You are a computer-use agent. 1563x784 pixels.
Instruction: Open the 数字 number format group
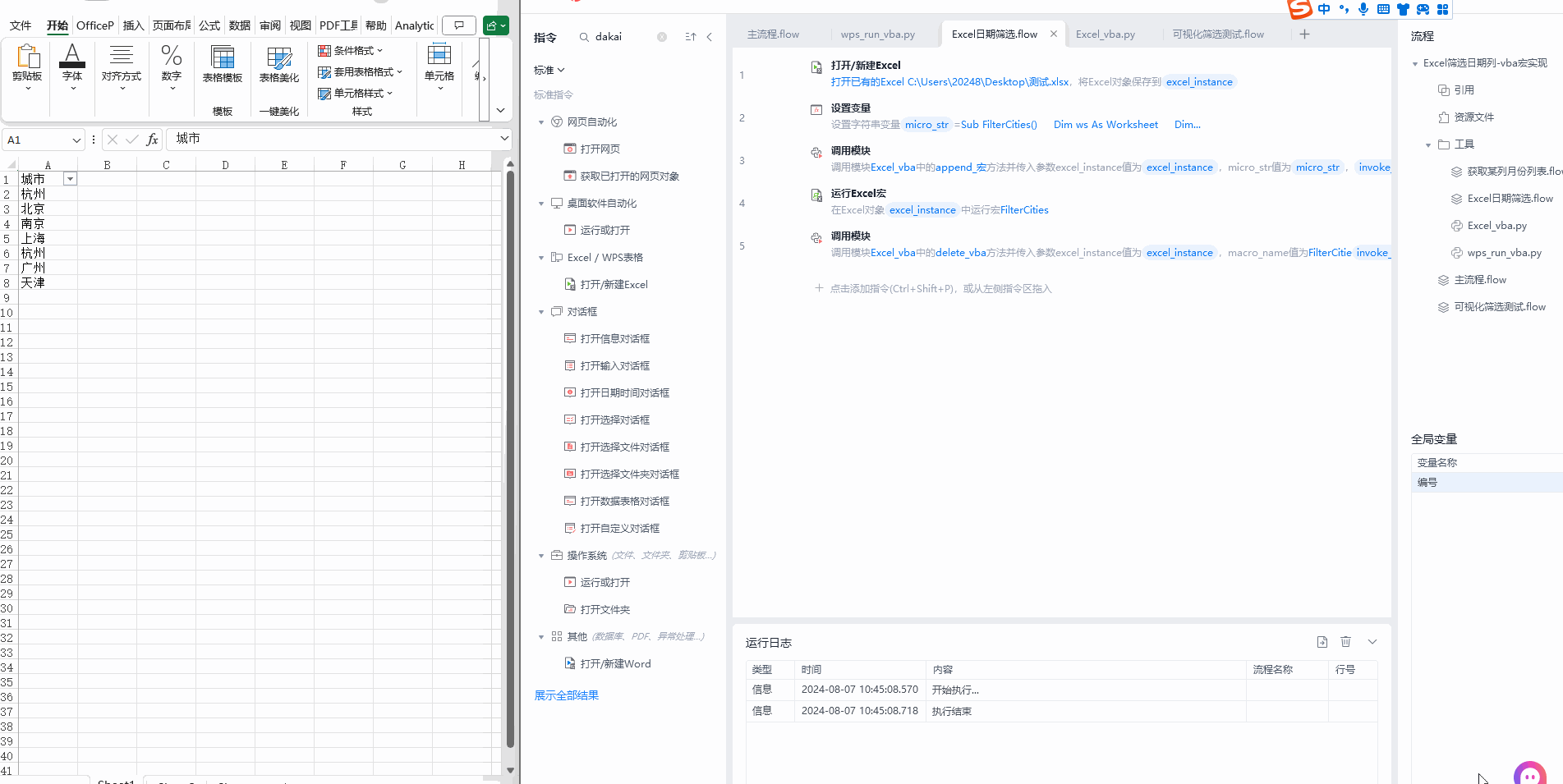pyautogui.click(x=171, y=66)
